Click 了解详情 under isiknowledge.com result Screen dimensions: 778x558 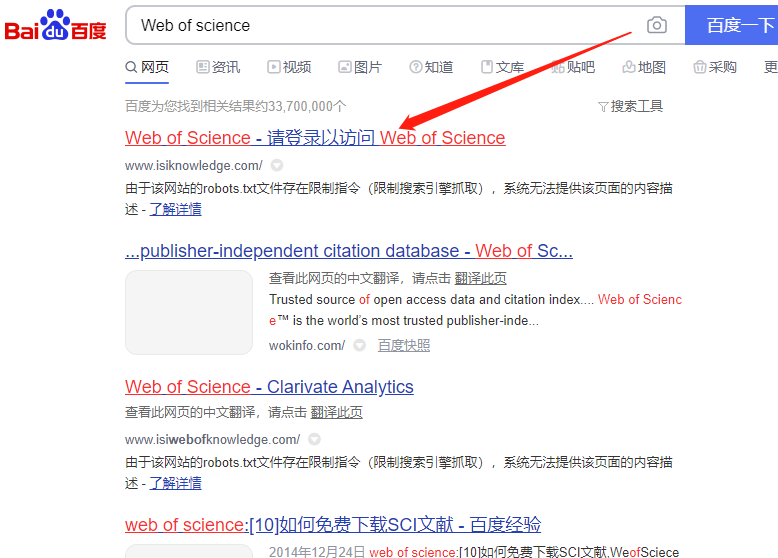[x=176, y=209]
